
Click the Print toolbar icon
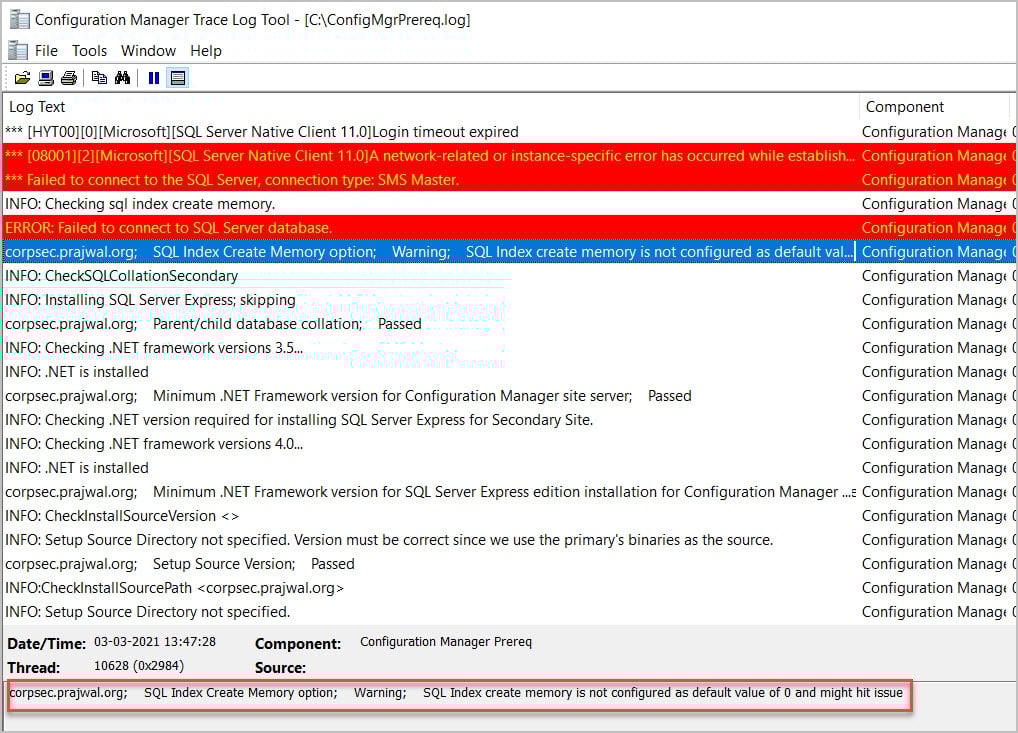point(69,79)
